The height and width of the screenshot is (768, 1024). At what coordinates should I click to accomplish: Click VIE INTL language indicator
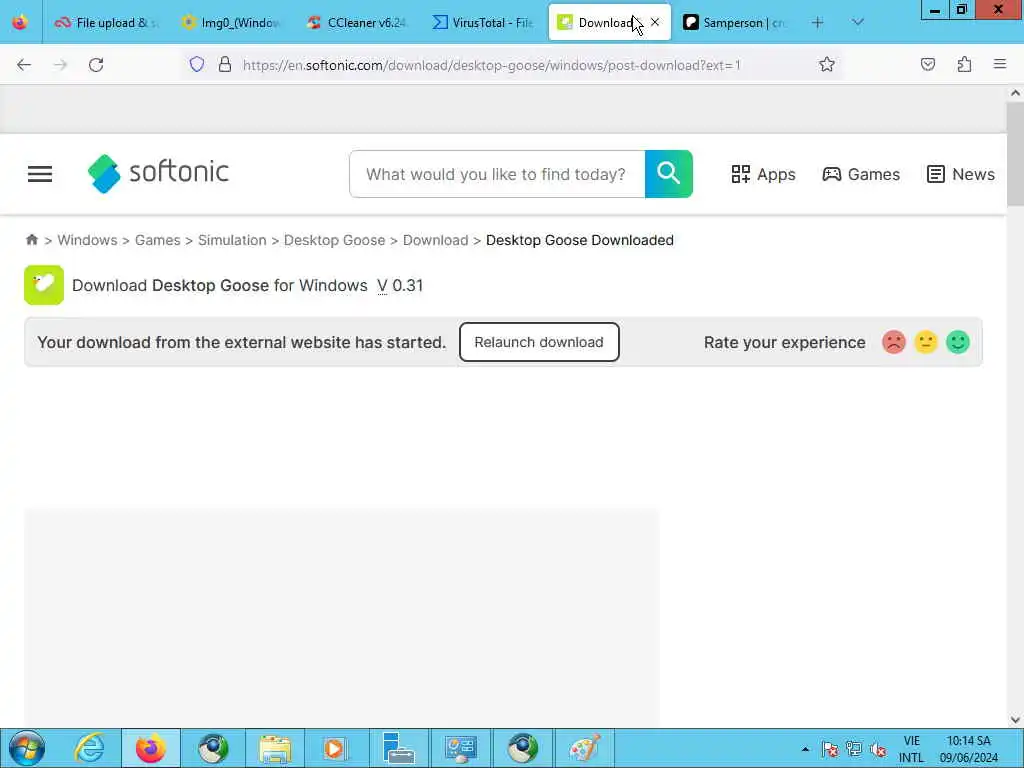pos(911,749)
